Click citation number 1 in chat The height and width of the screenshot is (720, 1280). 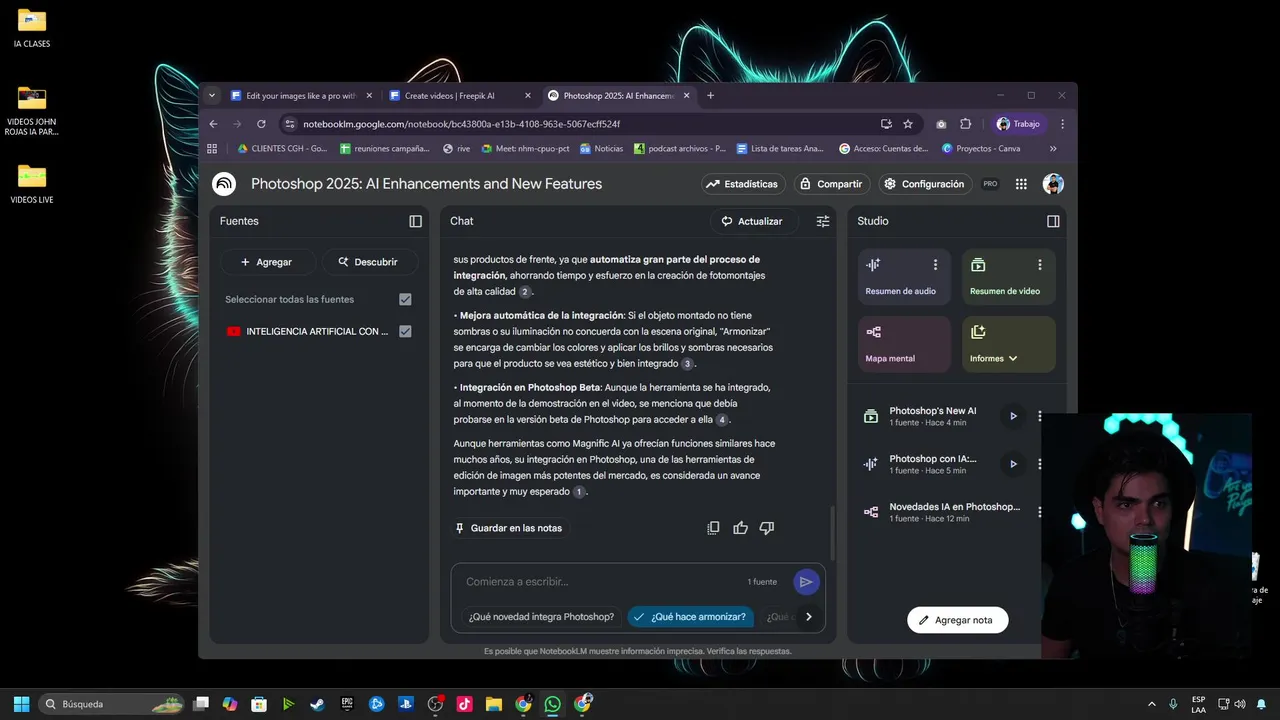point(579,492)
